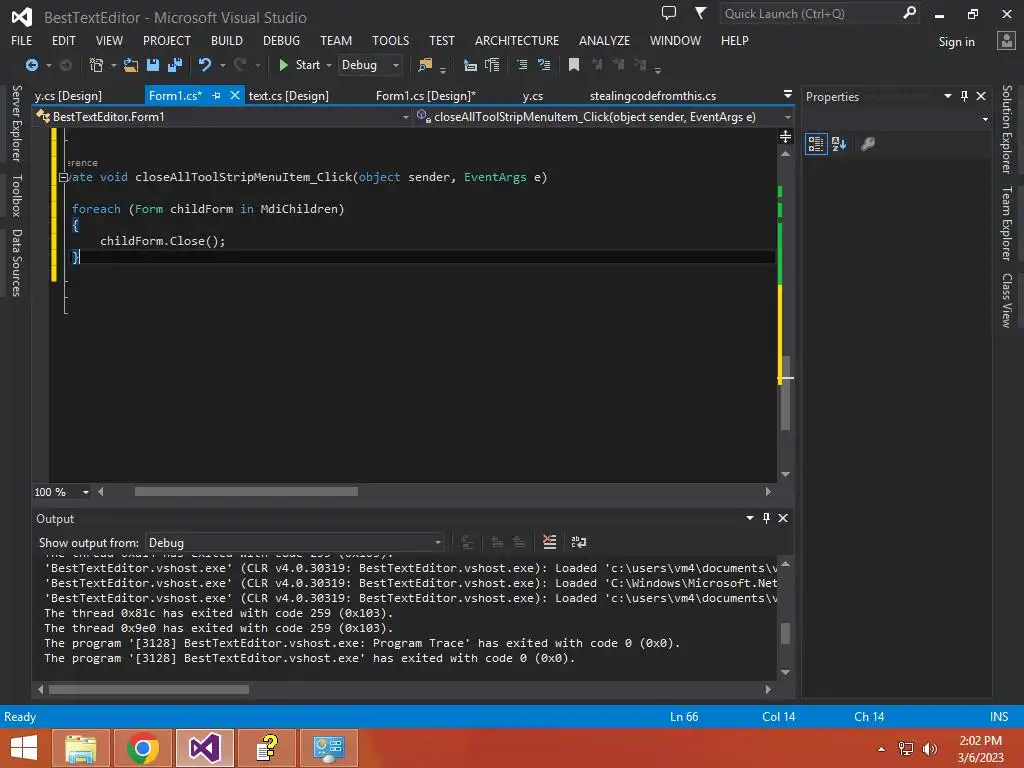The width and height of the screenshot is (1024, 768).
Task: Toggle auto hide pin on Output panel
Action: tap(766, 518)
